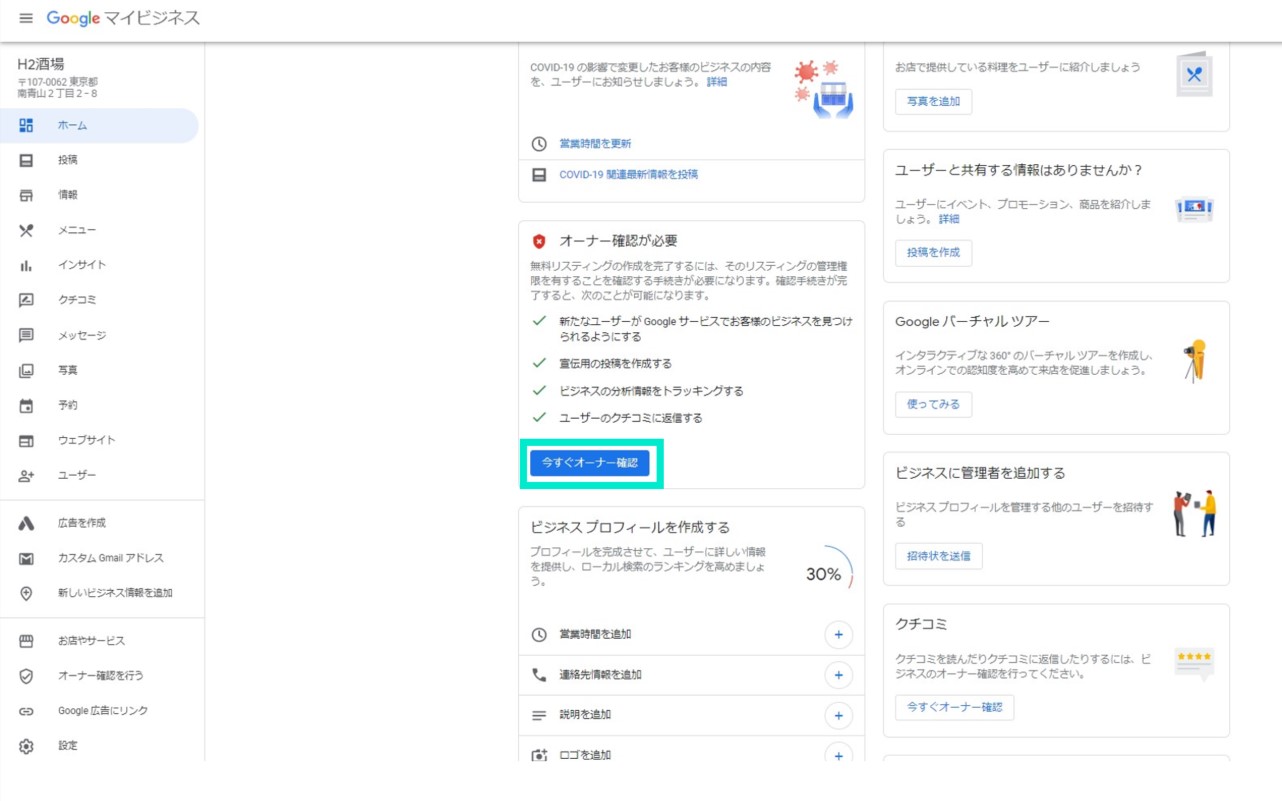Click the オーナー確認を行う shield icon

(26, 676)
